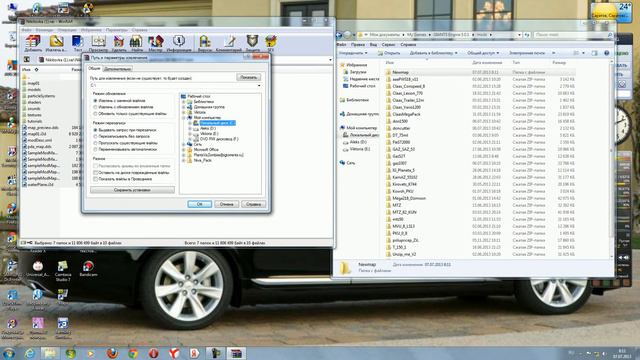Open the Windows Start button
The width and height of the screenshot is (640, 360).
pos(9,353)
